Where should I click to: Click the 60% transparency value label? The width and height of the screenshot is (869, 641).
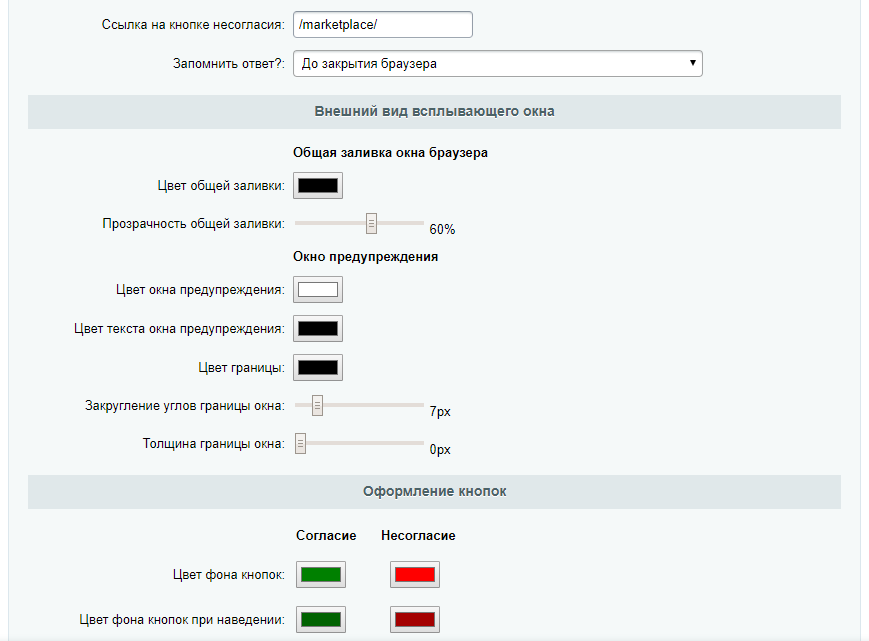point(442,229)
